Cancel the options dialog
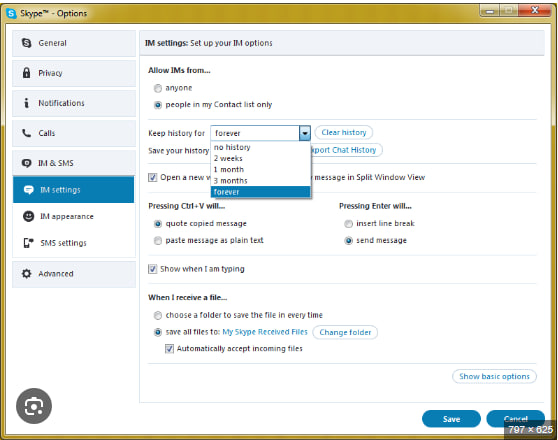Viewport: 558px width, 440px height. 516,419
